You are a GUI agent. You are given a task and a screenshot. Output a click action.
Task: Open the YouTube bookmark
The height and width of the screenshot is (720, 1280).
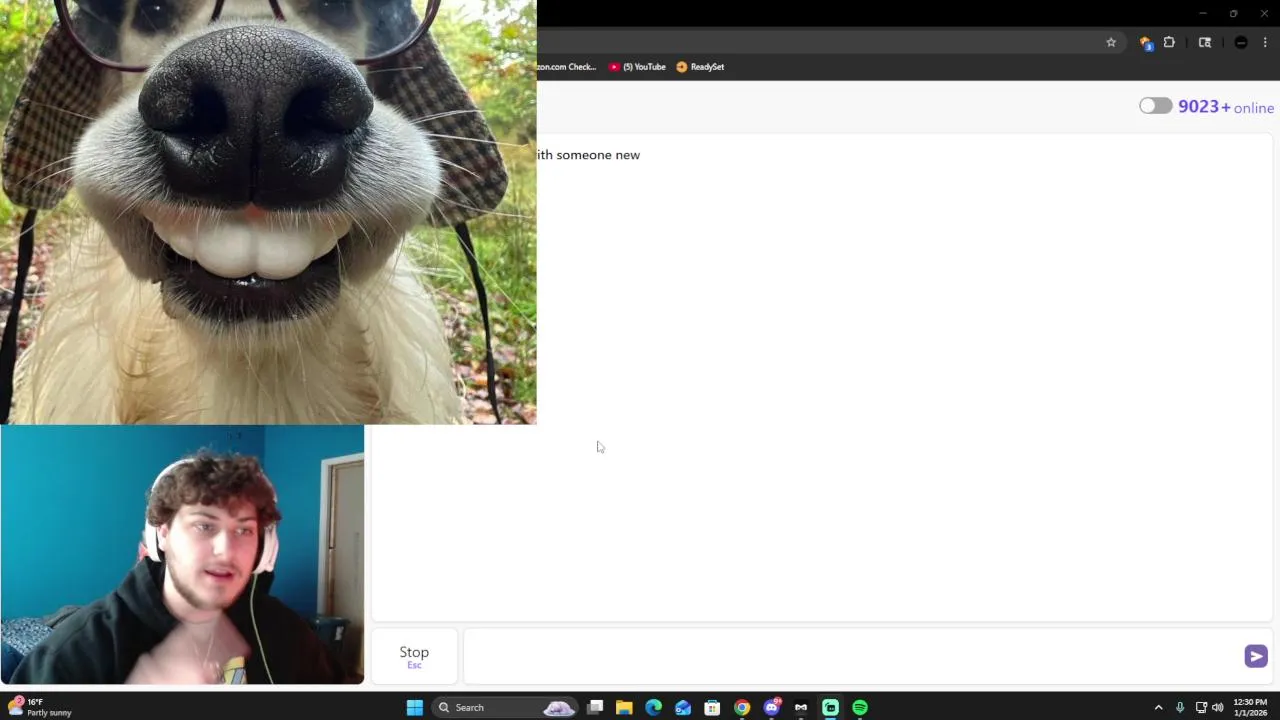tap(637, 67)
